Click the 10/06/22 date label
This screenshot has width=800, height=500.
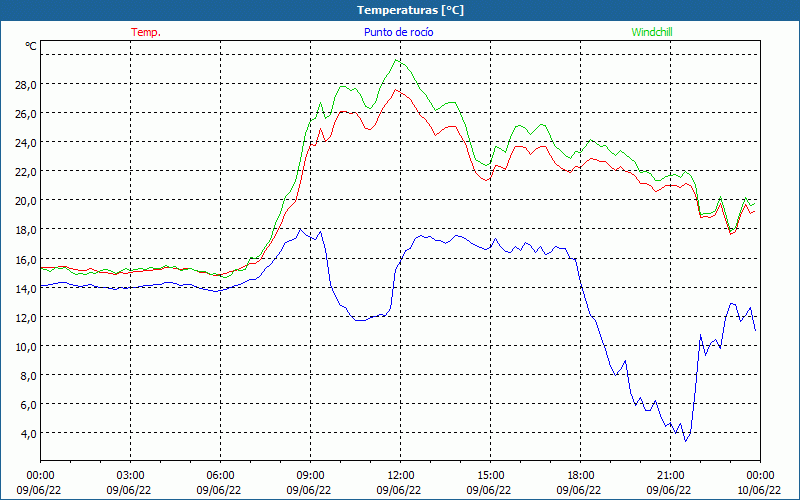tap(759, 490)
